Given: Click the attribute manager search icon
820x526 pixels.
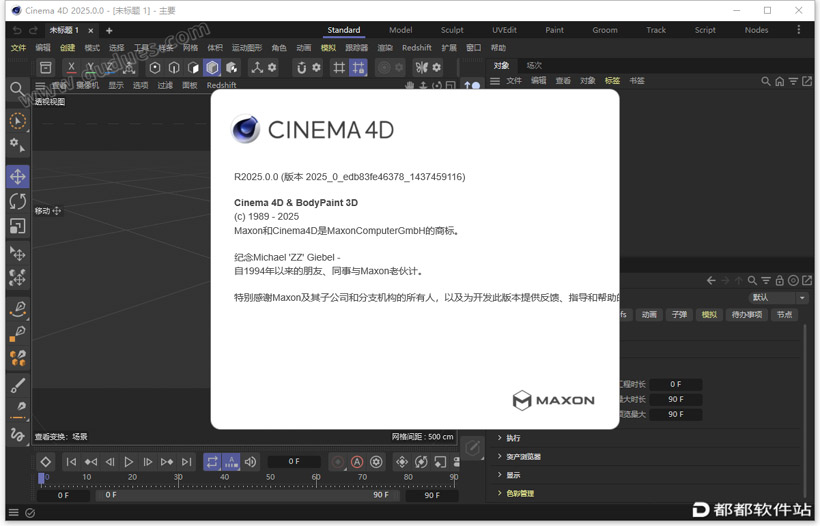Looking at the screenshot, I should pos(752,281).
